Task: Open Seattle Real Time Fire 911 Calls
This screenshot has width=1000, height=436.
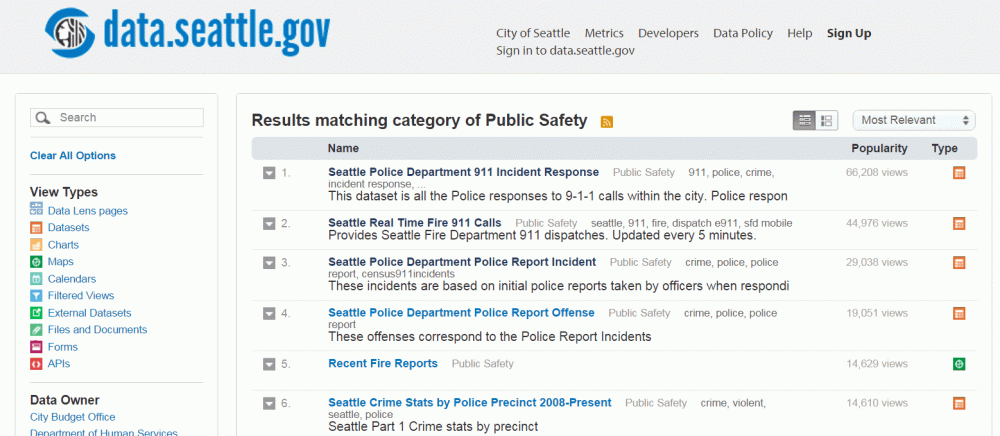Action: tap(415, 222)
